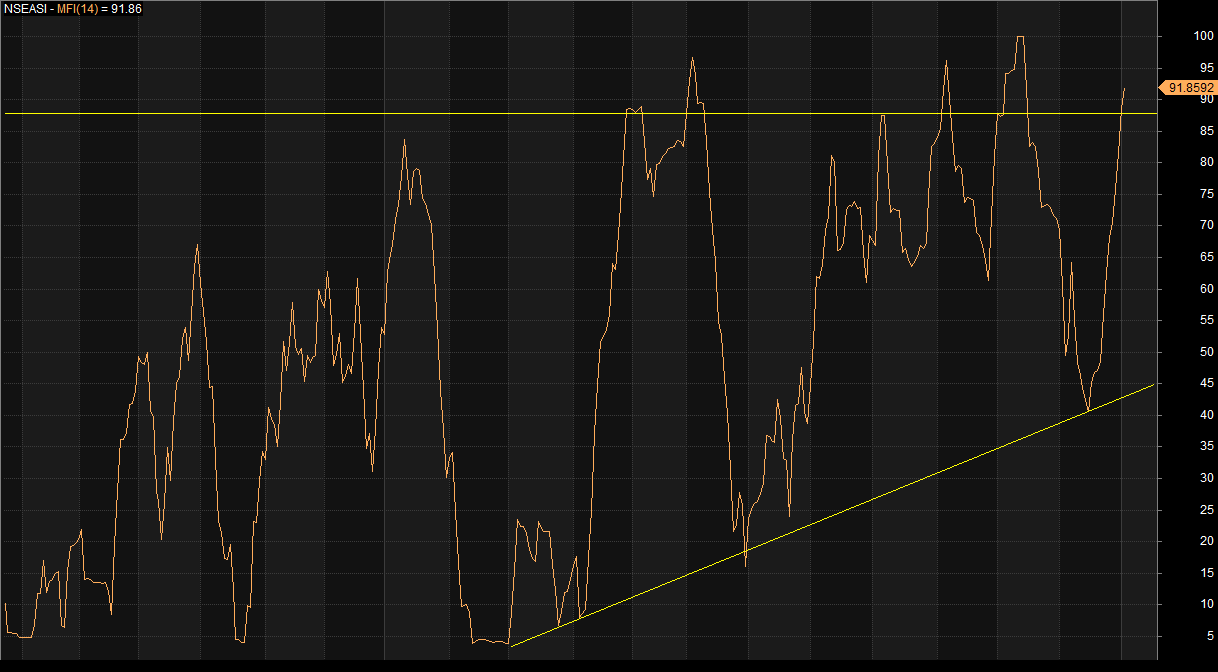This screenshot has height=672, width=1218.
Task: Click the orange 91.8592 price tag
Action: [x=1189, y=88]
